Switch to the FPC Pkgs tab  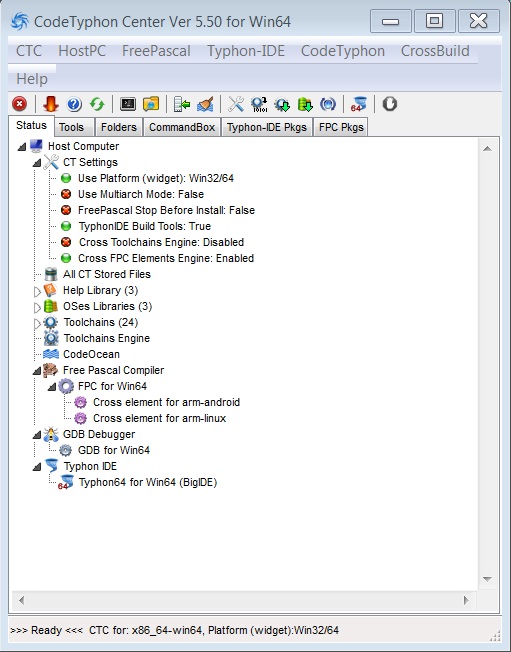click(341, 127)
